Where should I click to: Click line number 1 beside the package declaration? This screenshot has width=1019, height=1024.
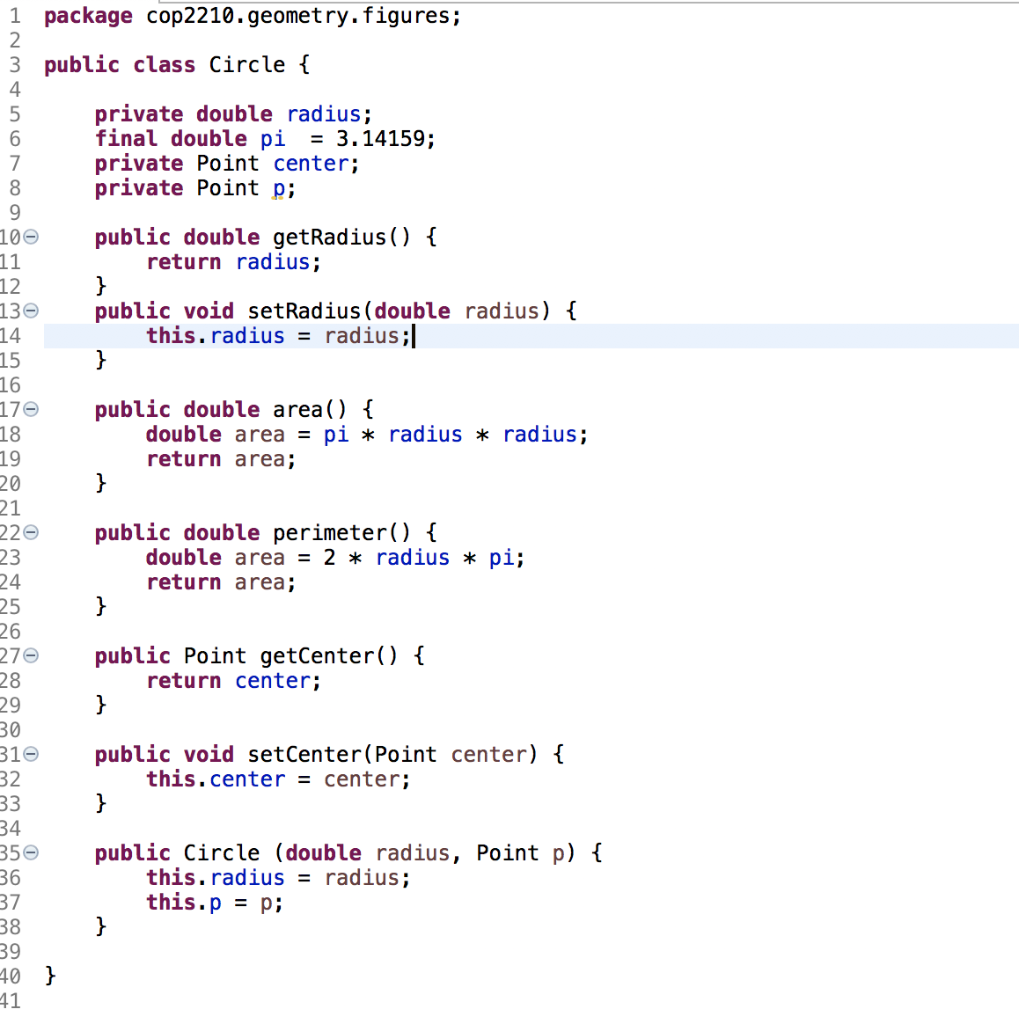pos(14,15)
